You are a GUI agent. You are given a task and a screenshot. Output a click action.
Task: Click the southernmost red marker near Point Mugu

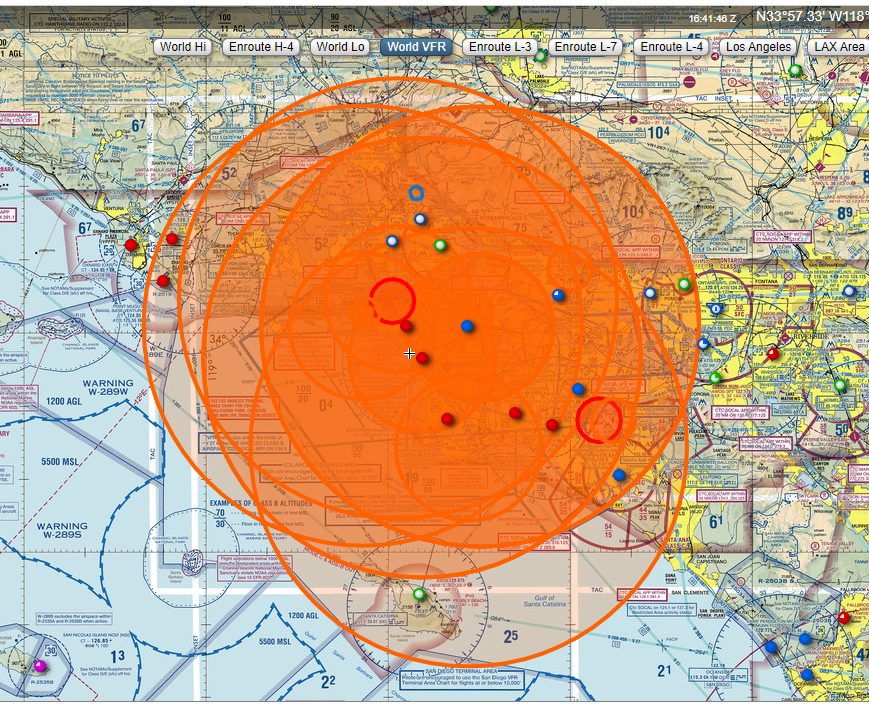pyautogui.click(x=163, y=281)
